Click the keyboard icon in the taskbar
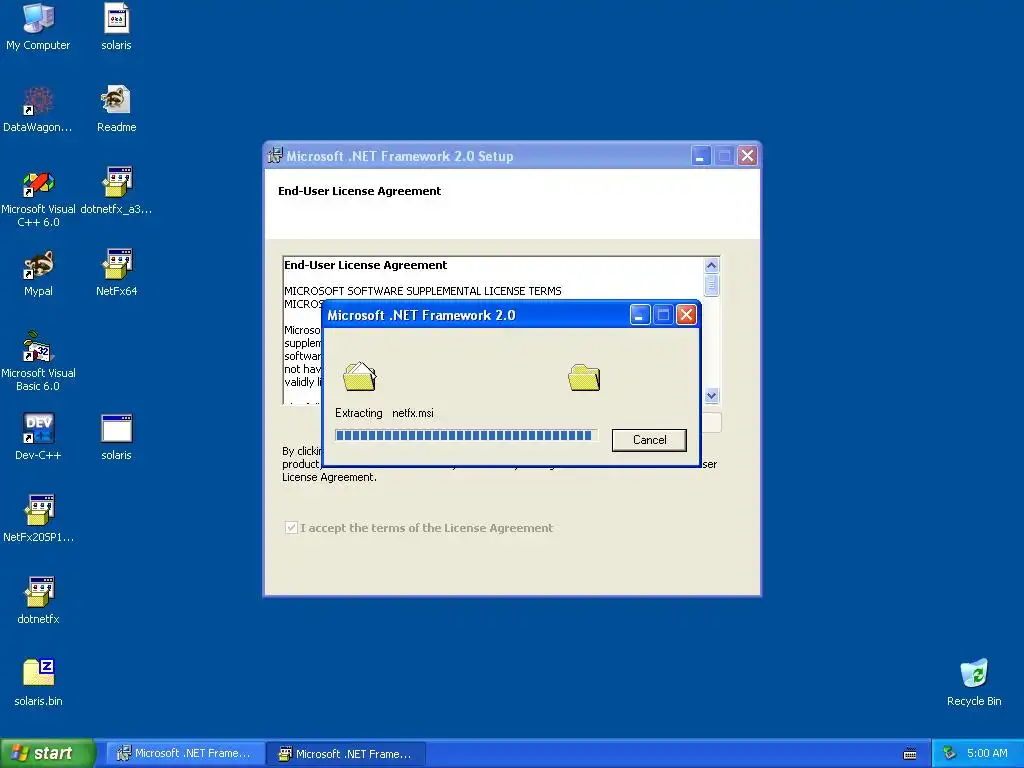This screenshot has height=768, width=1024. (x=910, y=754)
